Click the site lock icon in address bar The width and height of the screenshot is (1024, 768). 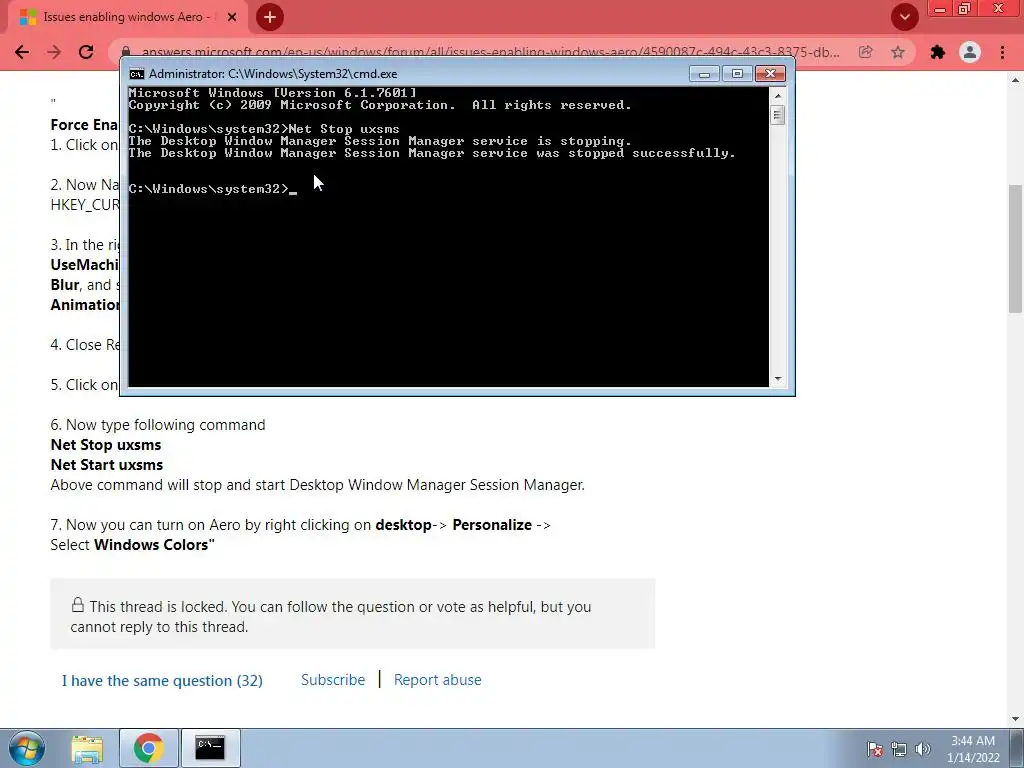tap(127, 52)
